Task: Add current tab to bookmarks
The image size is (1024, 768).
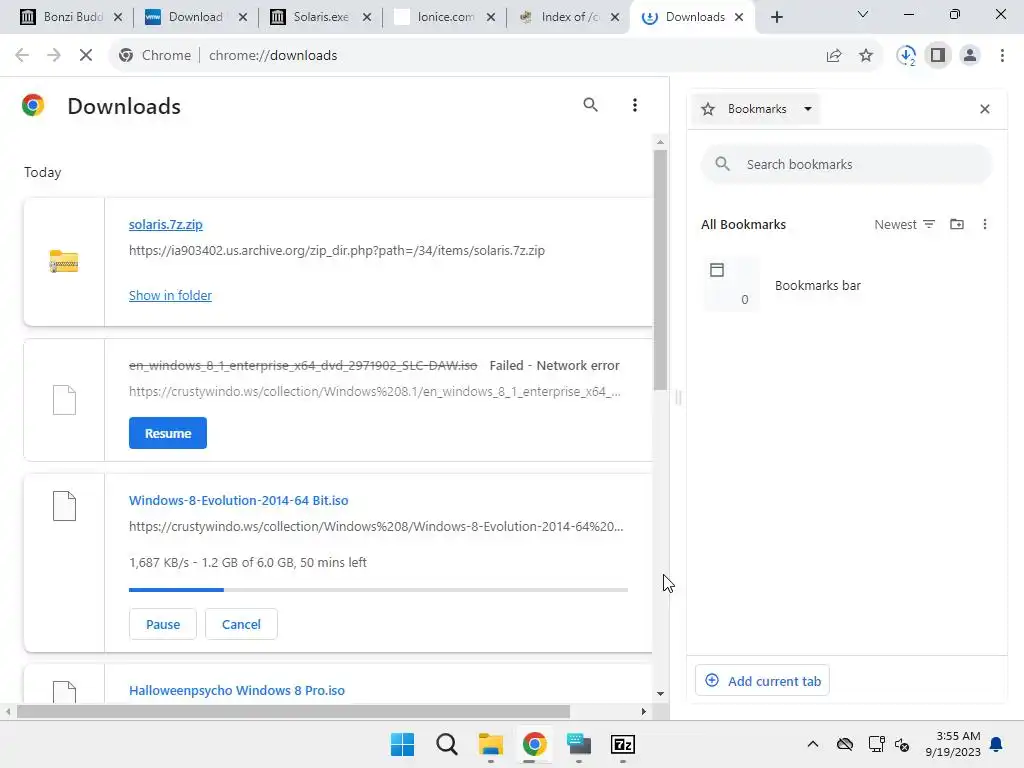Action: 762,680
